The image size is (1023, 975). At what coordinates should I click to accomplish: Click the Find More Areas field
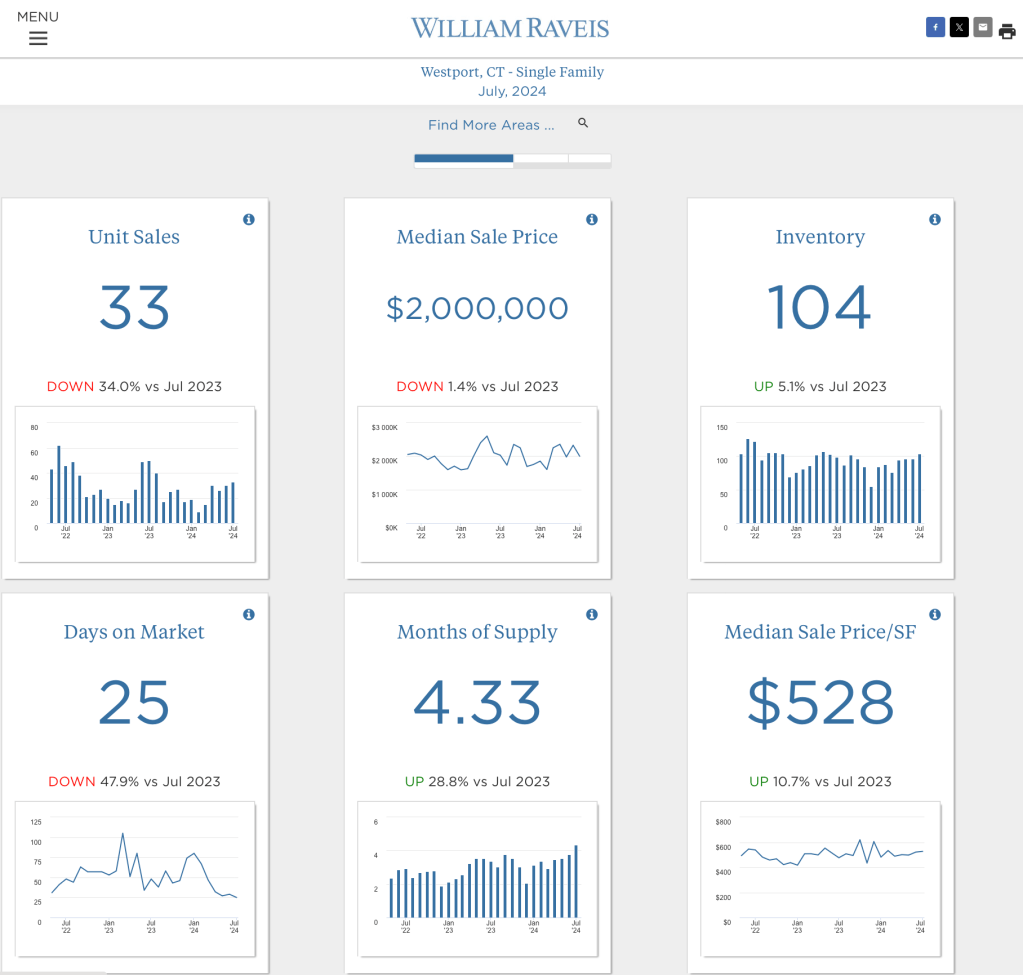tap(490, 125)
